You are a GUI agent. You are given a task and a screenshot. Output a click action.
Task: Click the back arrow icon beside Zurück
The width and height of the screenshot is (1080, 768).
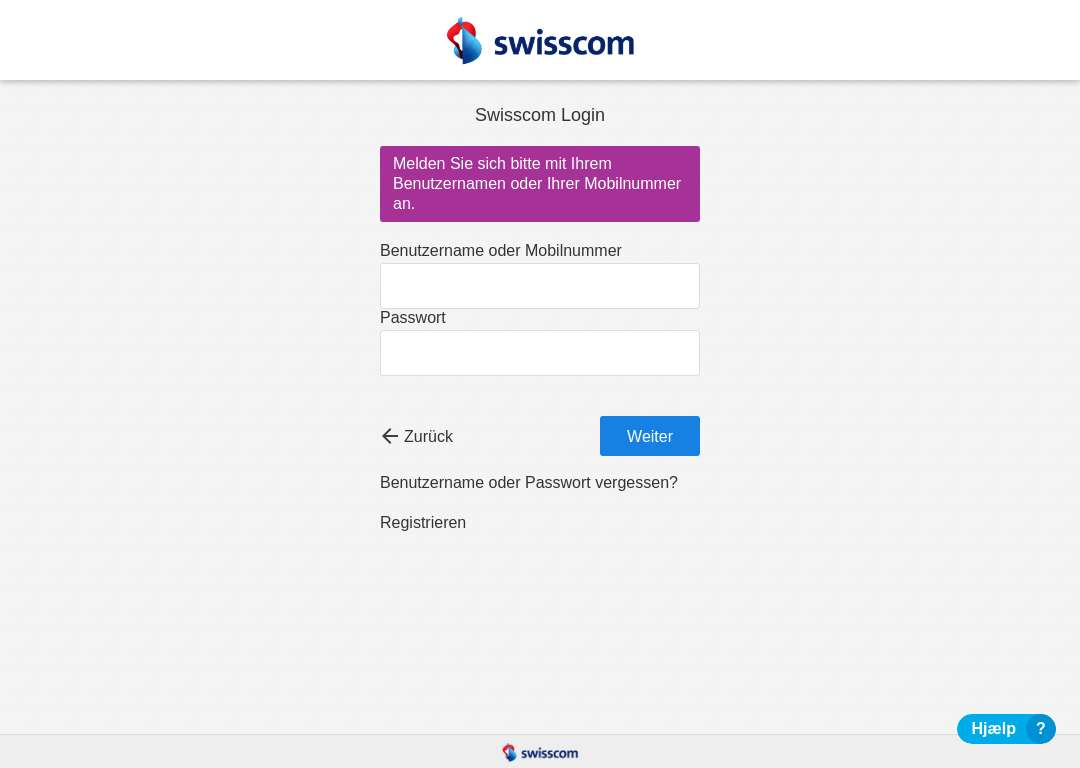pyautogui.click(x=390, y=436)
